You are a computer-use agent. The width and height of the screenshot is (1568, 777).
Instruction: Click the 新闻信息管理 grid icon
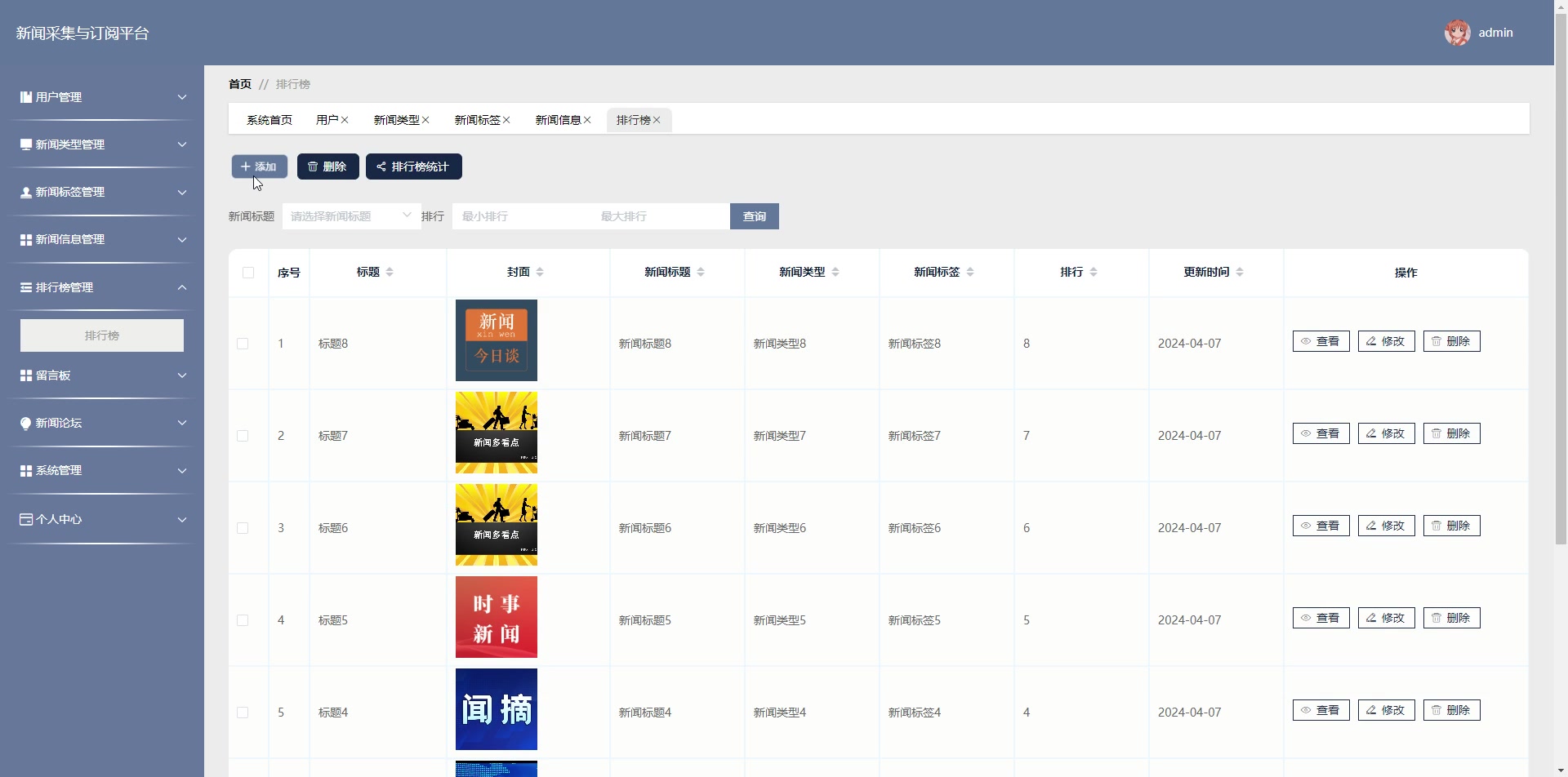pyautogui.click(x=26, y=239)
